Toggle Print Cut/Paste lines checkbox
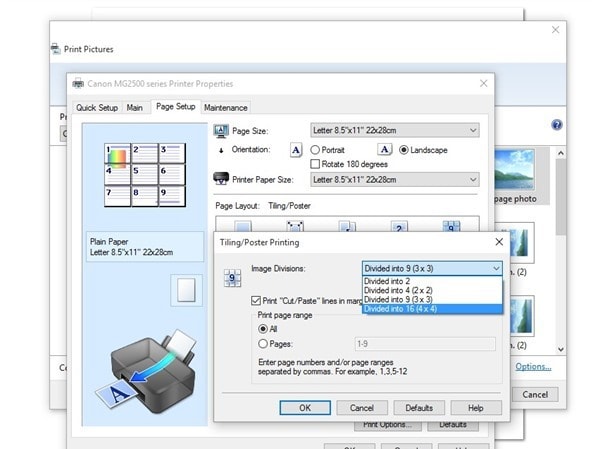 256,301
